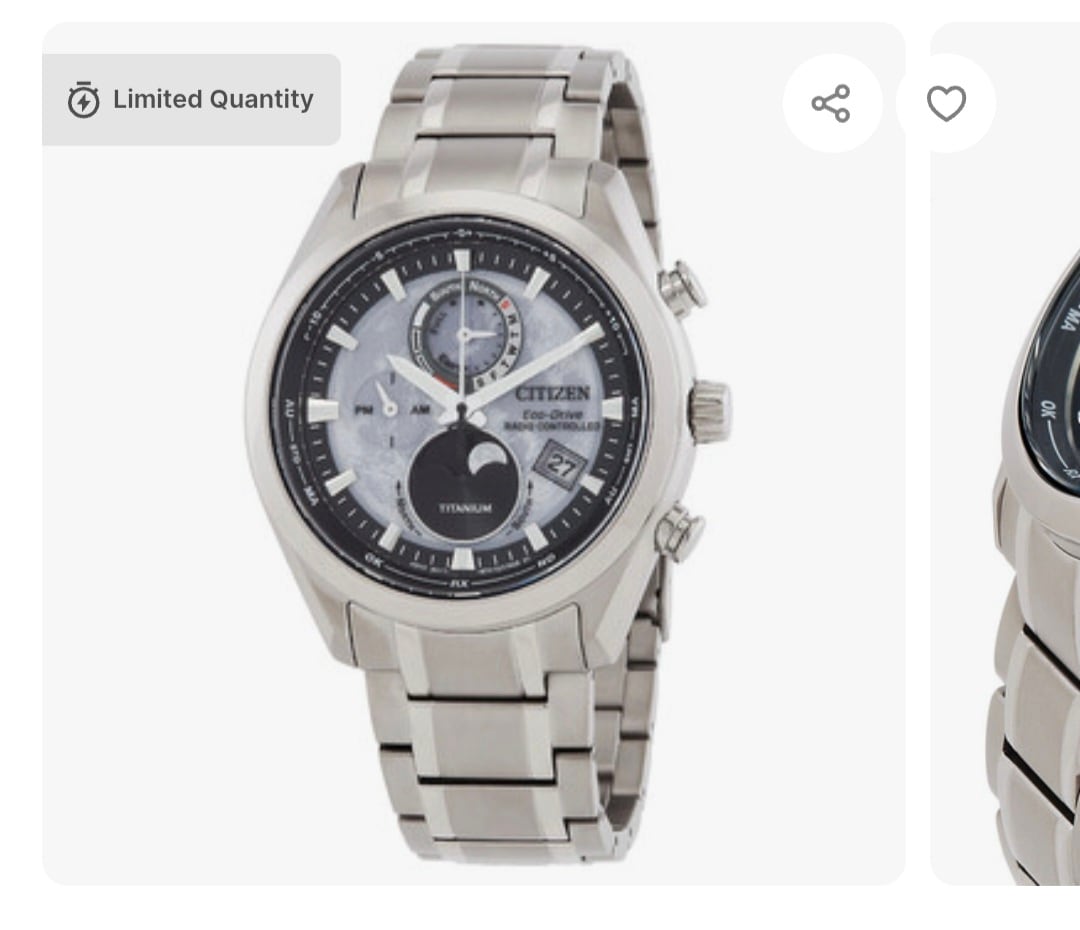Click the TITANIUM text on the dial
This screenshot has width=1080, height=930.
(465, 509)
